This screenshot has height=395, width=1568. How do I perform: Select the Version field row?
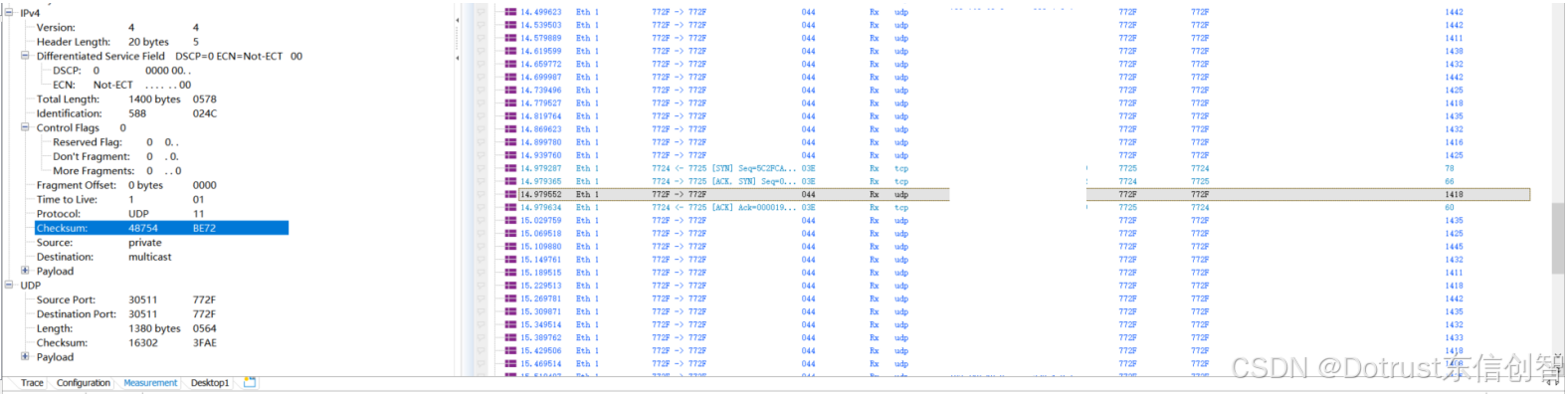coord(117,28)
